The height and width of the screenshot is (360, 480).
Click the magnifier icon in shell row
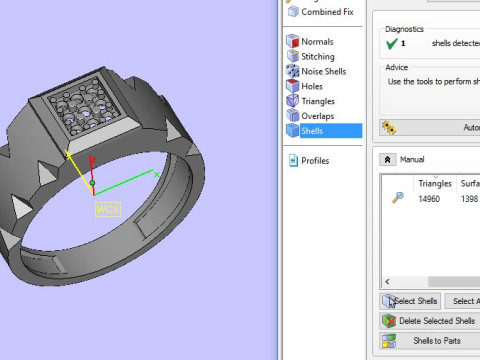point(398,197)
